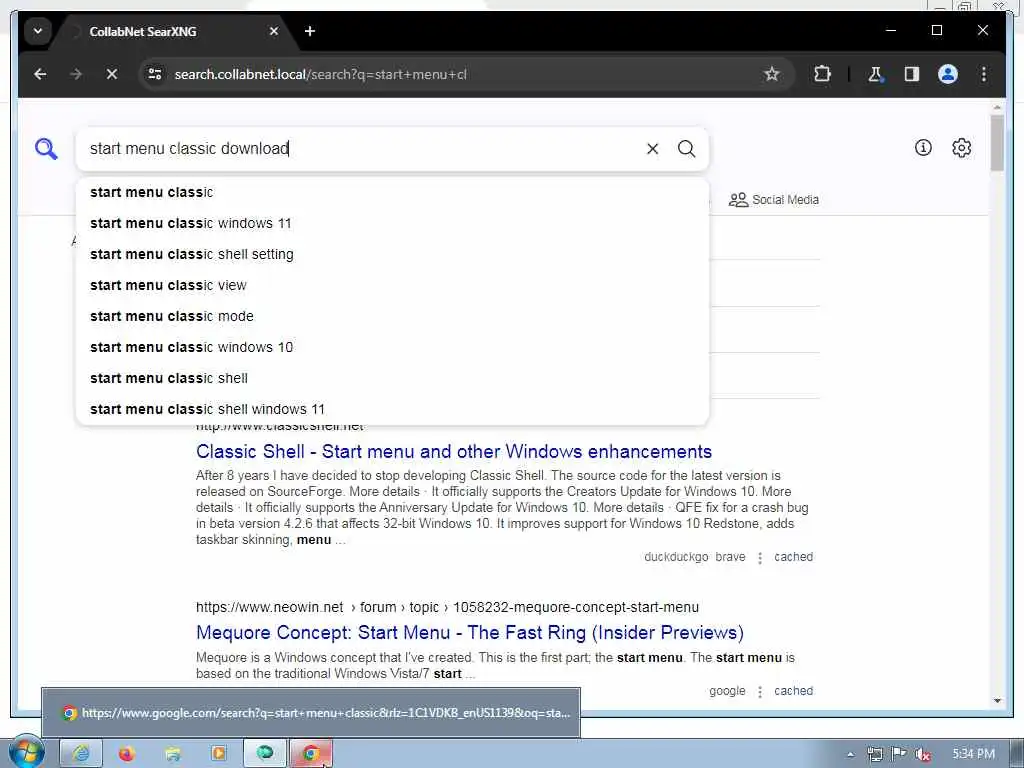Choose suggestion 'start menu classic mode'
The height and width of the screenshot is (768, 1024).
[392, 316]
